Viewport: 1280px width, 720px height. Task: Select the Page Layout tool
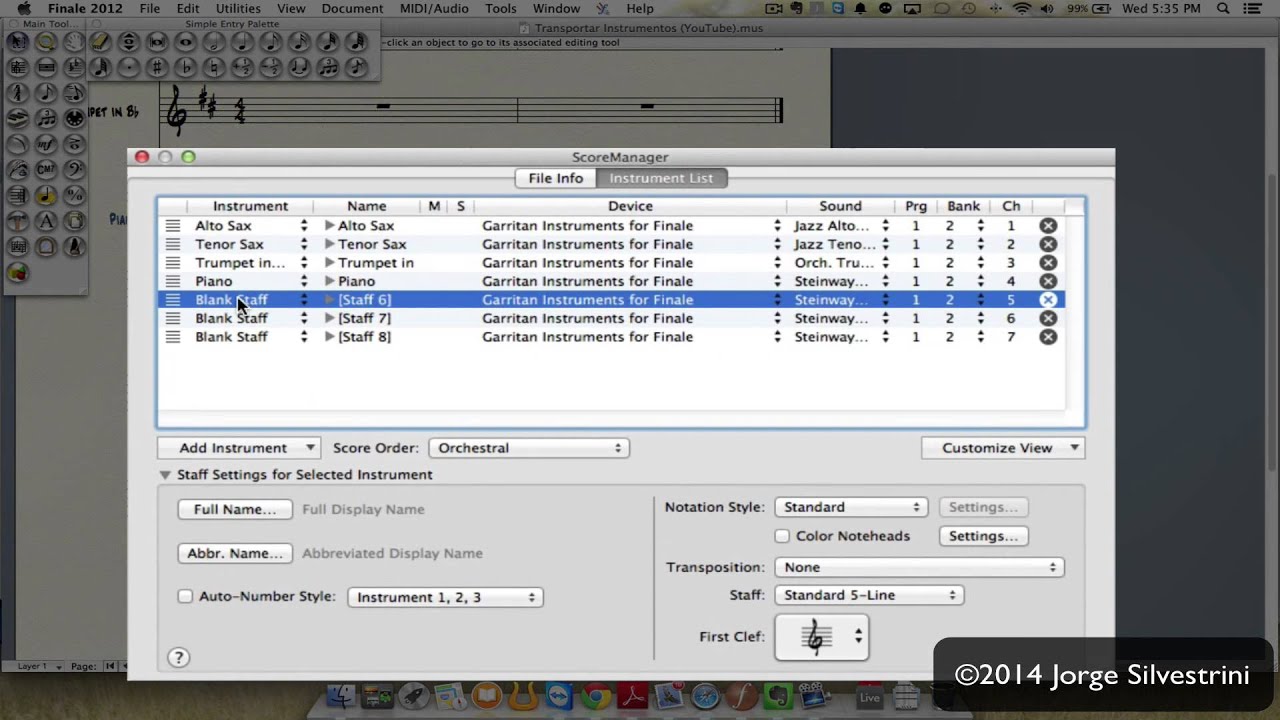pyautogui.click(x=74, y=221)
